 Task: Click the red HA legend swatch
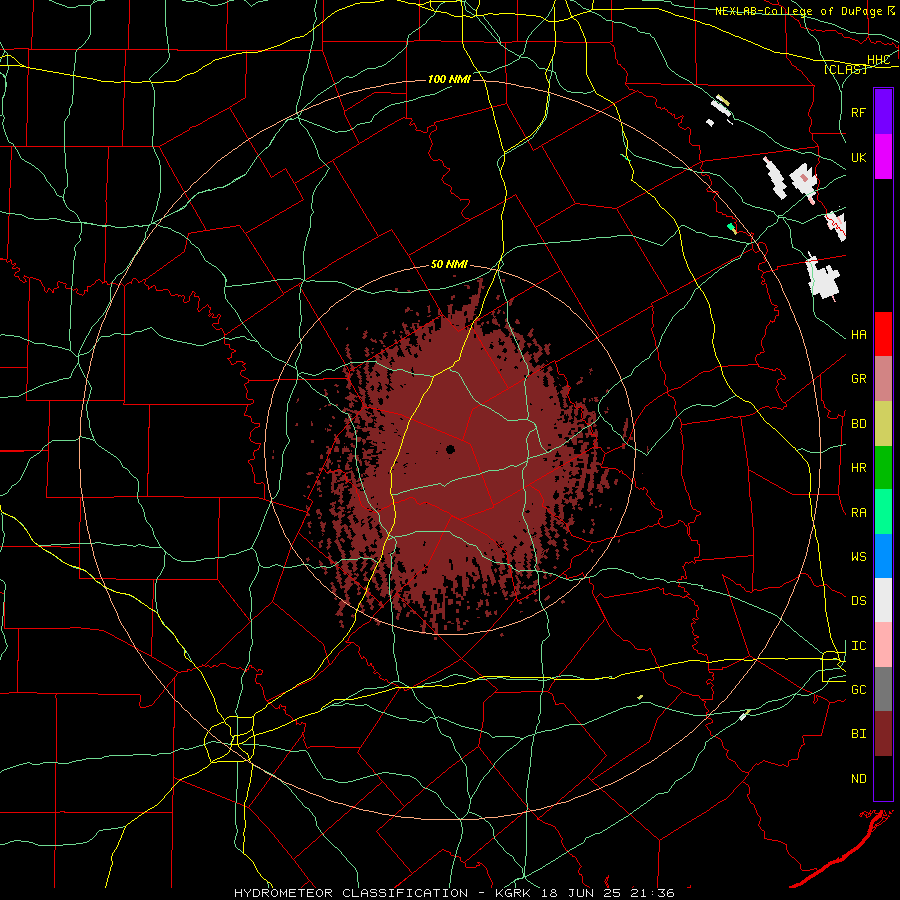[883, 334]
